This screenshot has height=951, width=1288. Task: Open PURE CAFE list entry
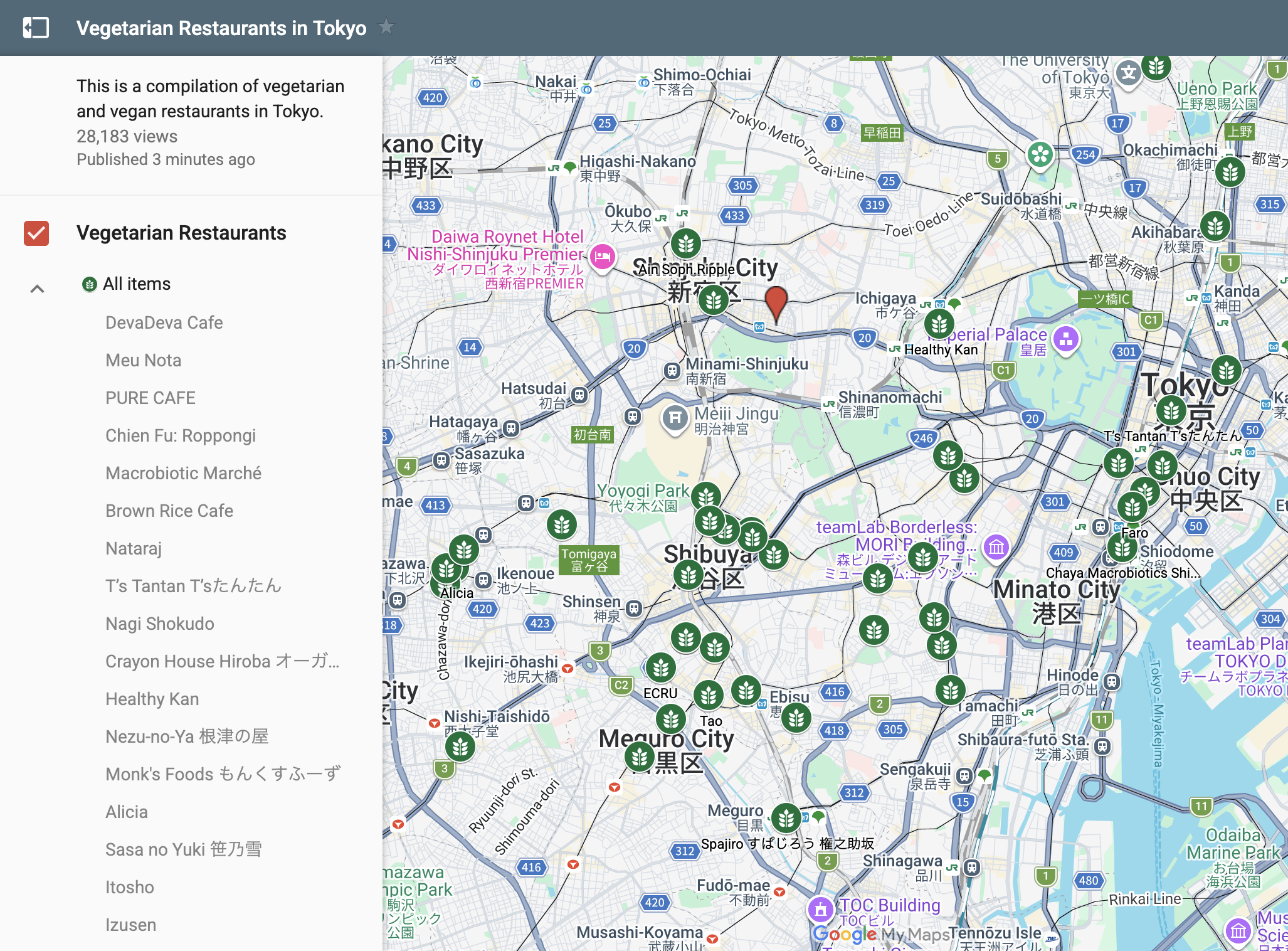pos(150,398)
